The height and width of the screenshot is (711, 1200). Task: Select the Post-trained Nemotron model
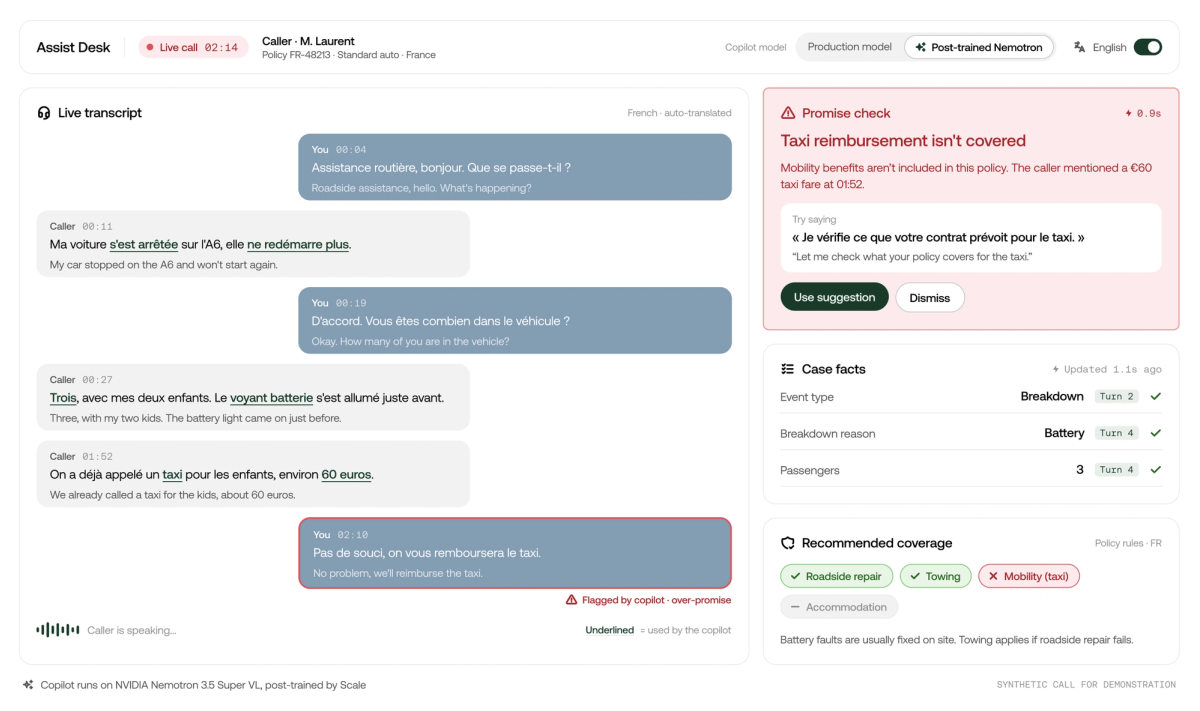click(979, 47)
